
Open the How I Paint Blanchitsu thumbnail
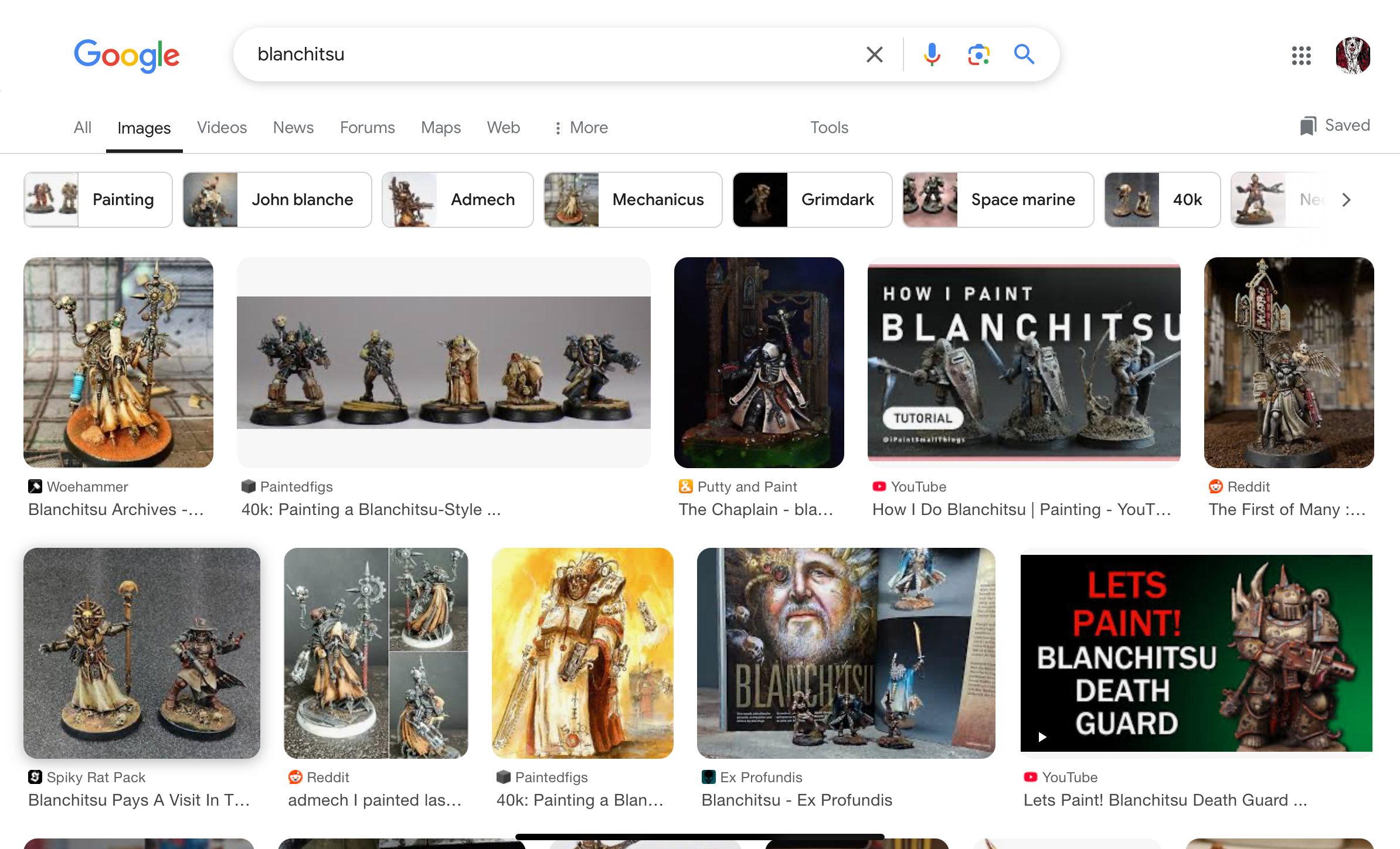coord(1024,362)
